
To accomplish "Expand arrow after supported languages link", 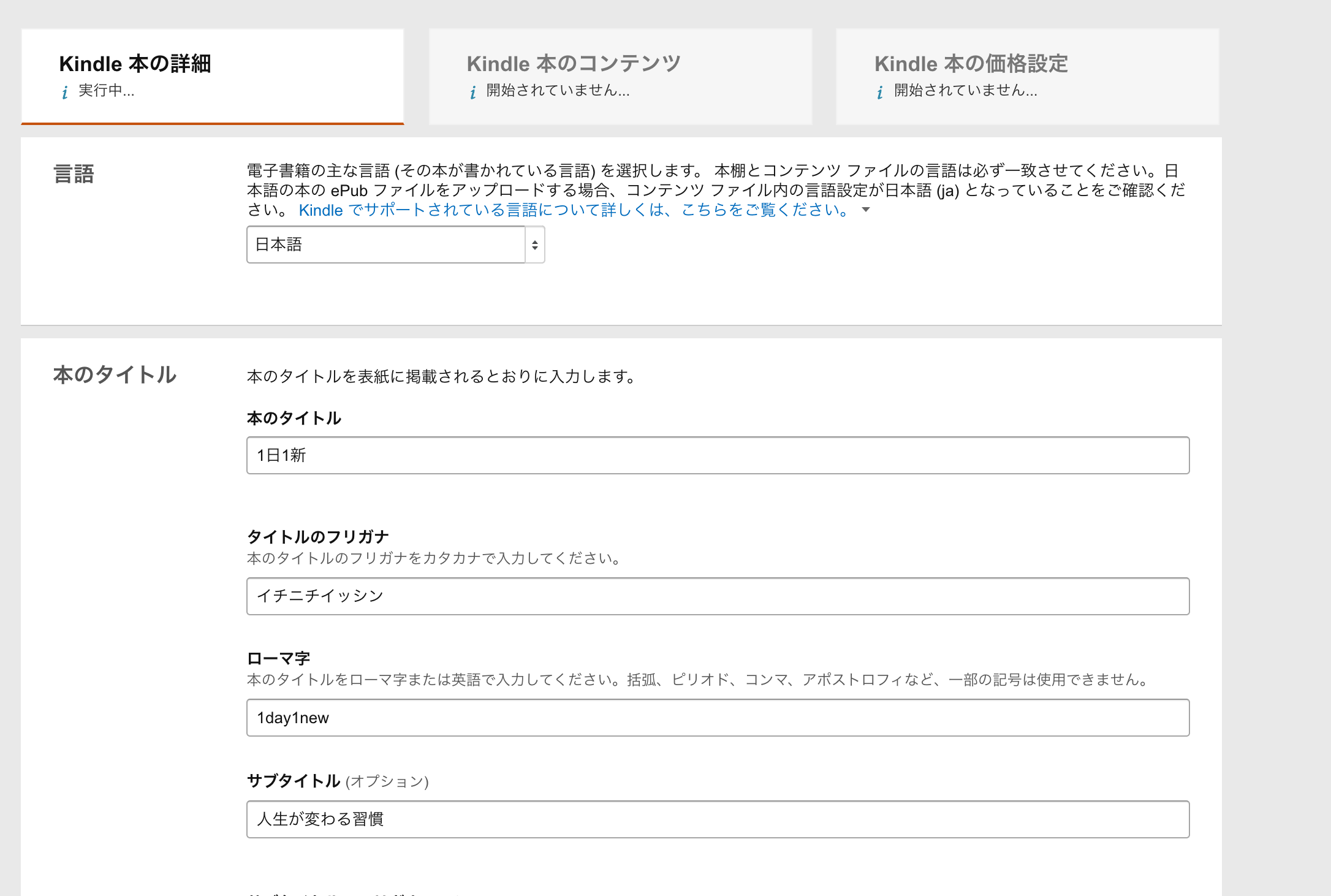I will (866, 210).
